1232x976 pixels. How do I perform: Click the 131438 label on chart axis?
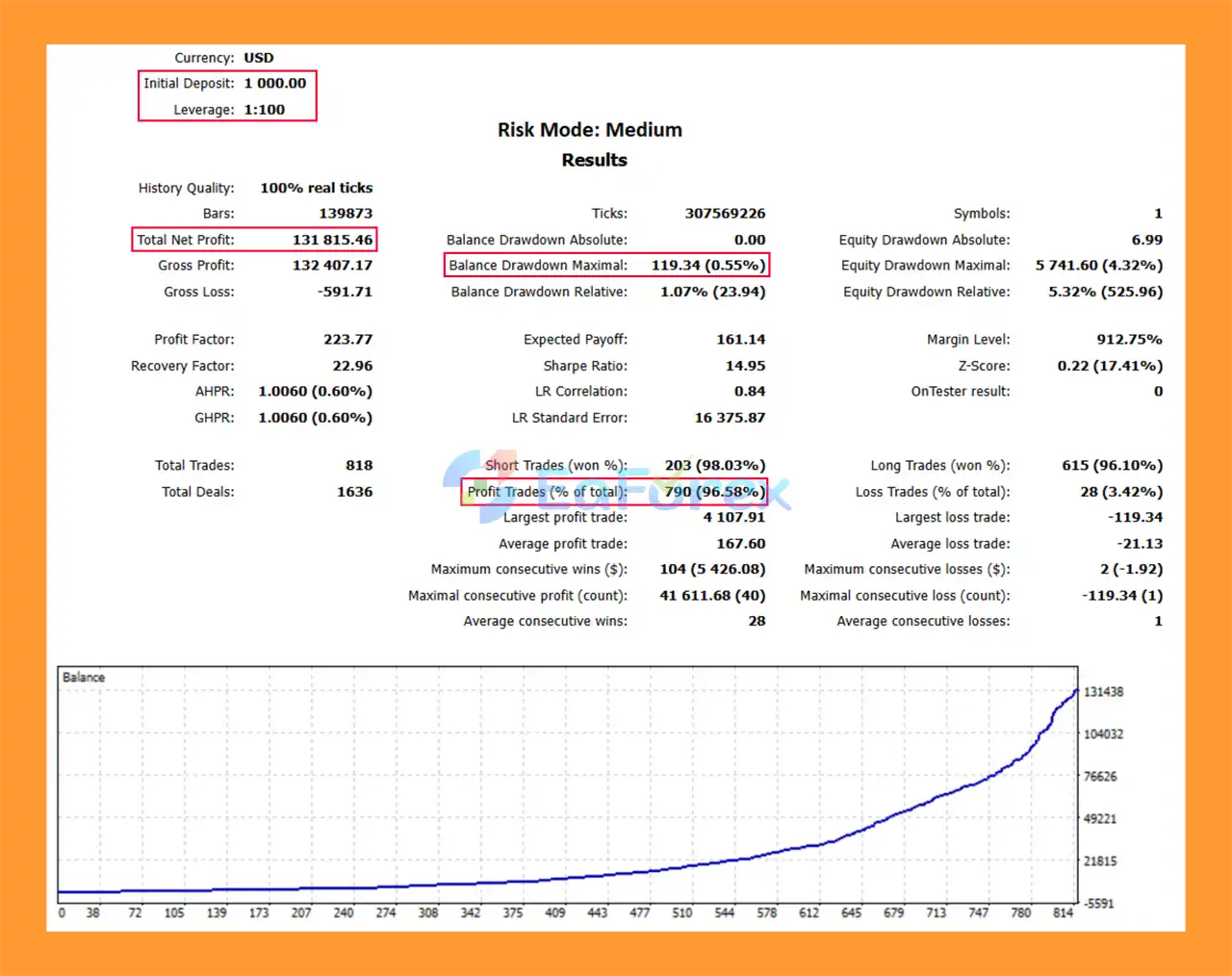click(x=1103, y=692)
